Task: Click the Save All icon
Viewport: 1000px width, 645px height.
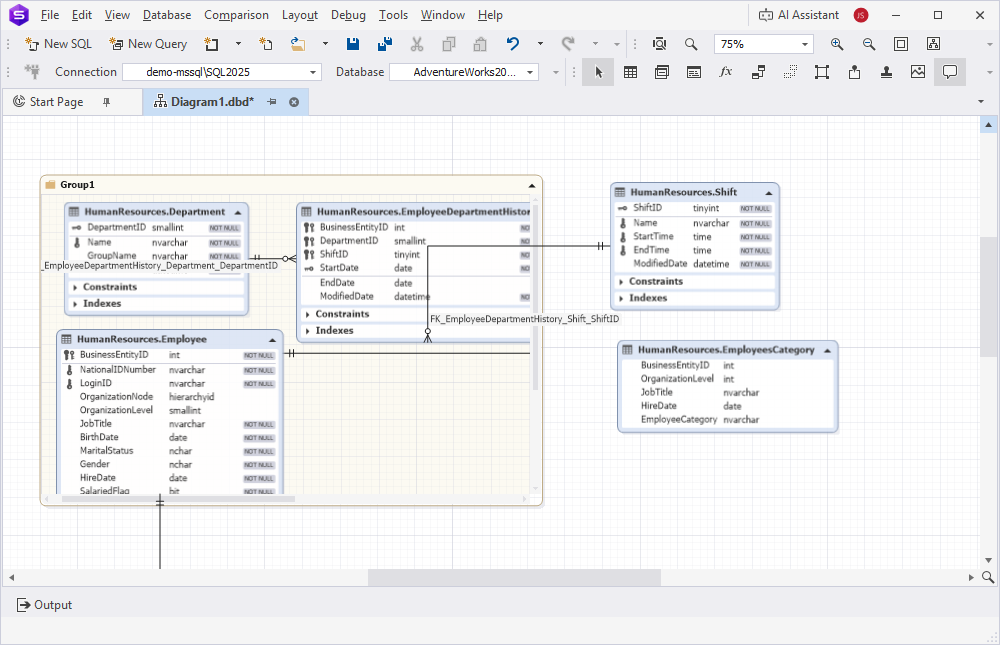Action: (x=385, y=44)
